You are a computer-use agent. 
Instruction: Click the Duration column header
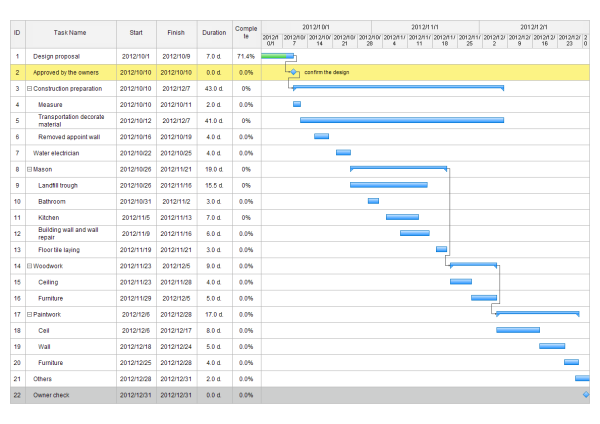(213, 33)
